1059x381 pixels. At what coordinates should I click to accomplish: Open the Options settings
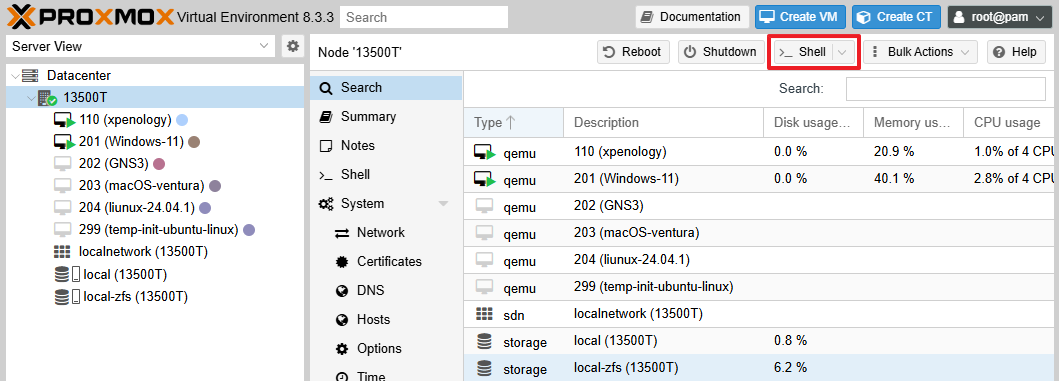point(386,349)
